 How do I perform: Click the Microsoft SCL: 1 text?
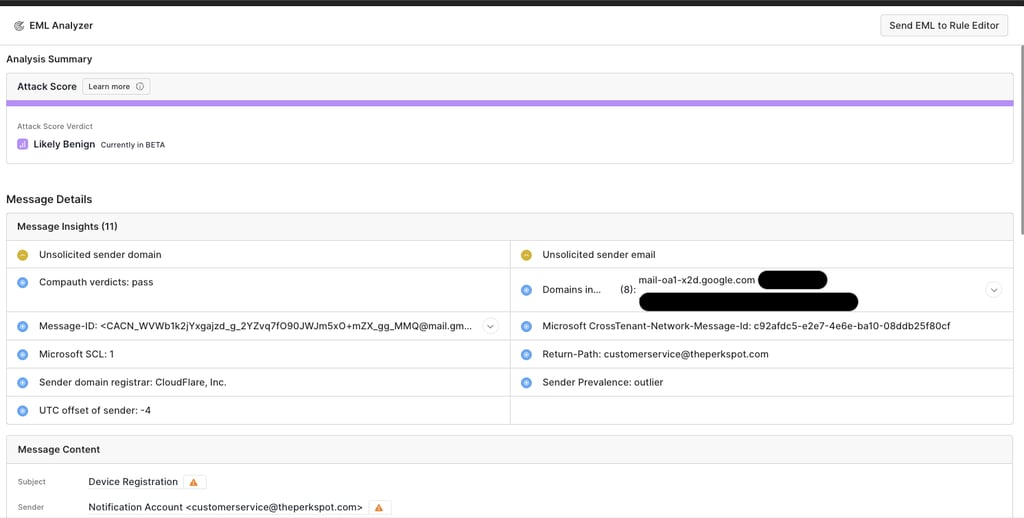coord(76,354)
